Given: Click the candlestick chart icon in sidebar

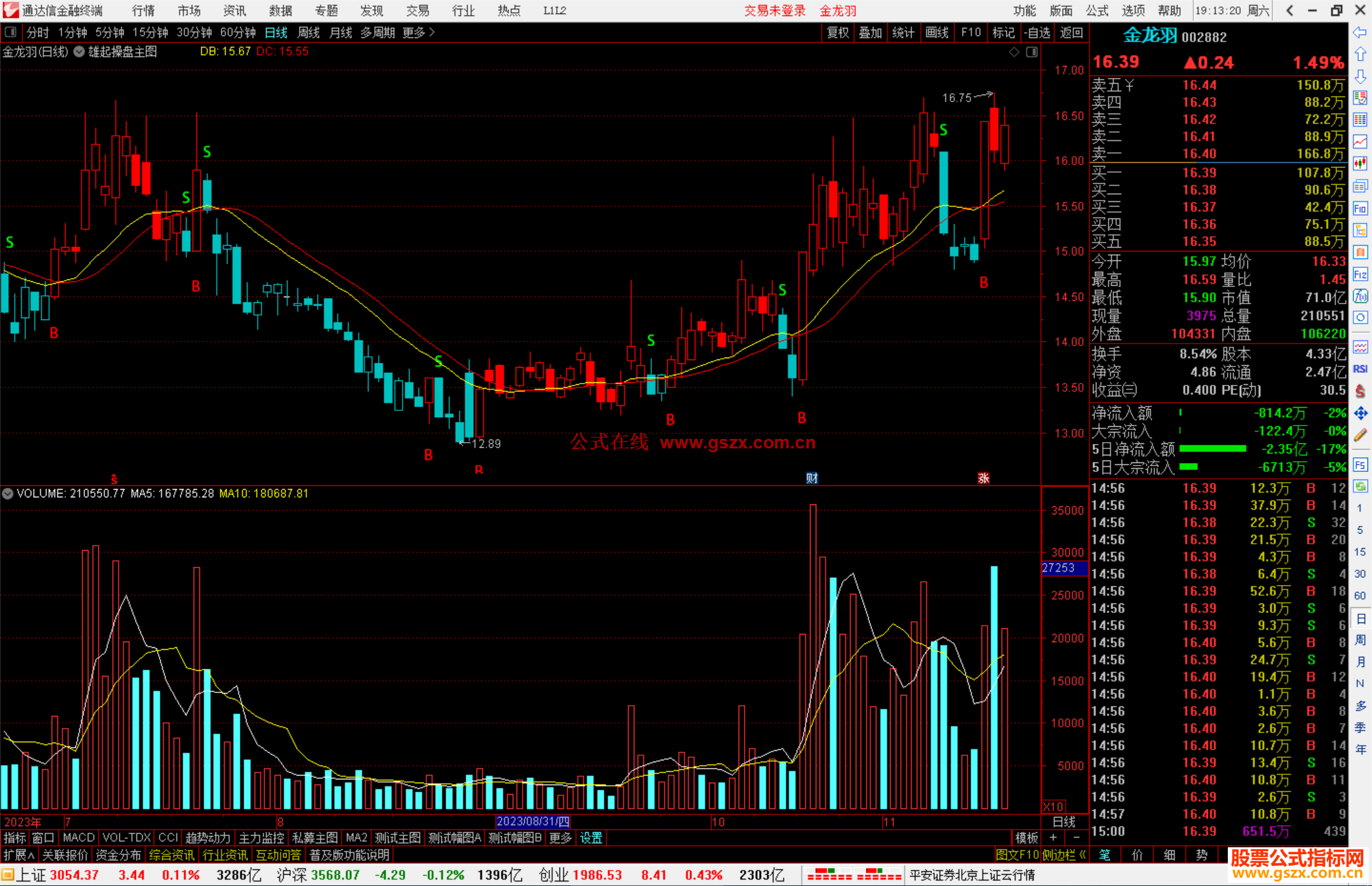Looking at the screenshot, I should (1360, 164).
